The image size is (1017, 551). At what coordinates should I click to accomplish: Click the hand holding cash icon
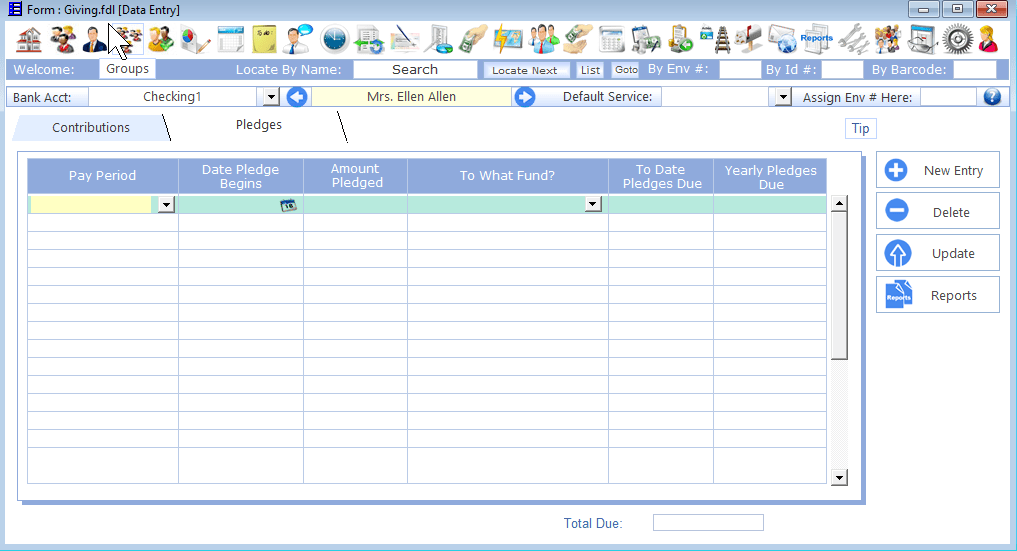473,40
